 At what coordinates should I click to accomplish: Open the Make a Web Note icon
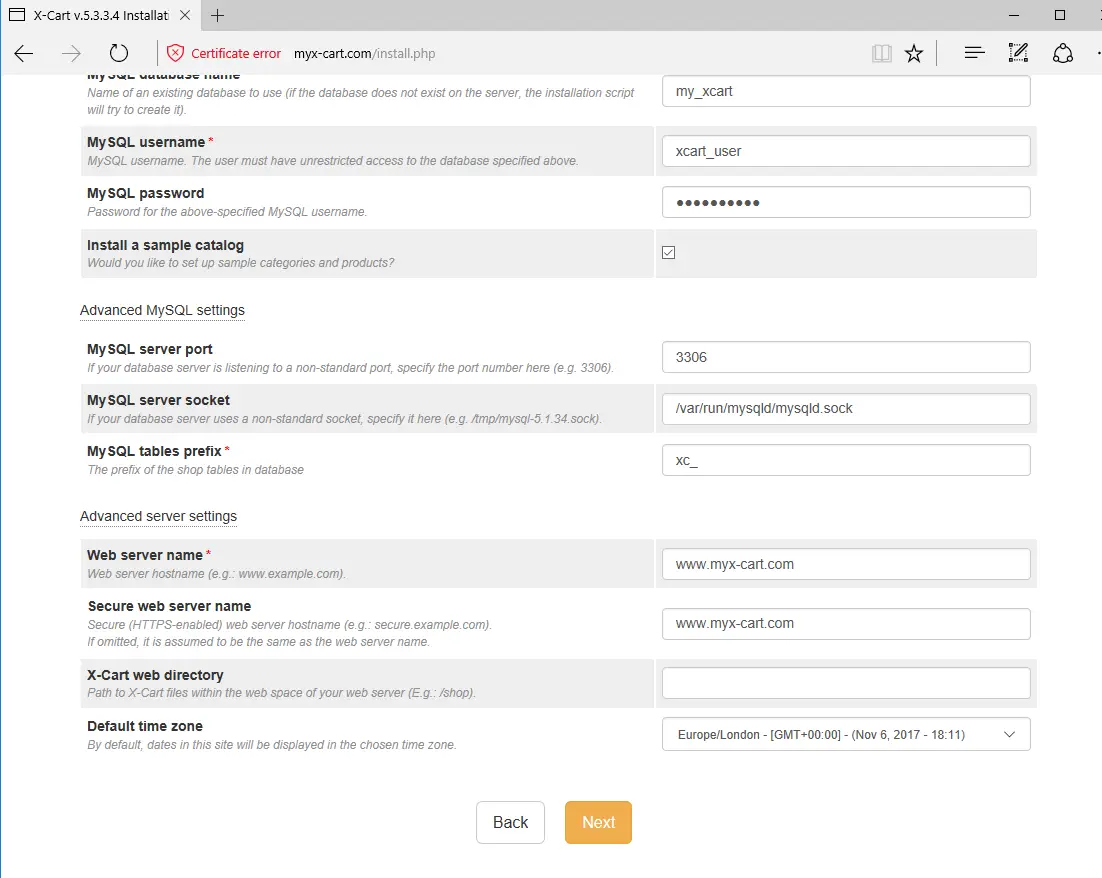point(1018,53)
